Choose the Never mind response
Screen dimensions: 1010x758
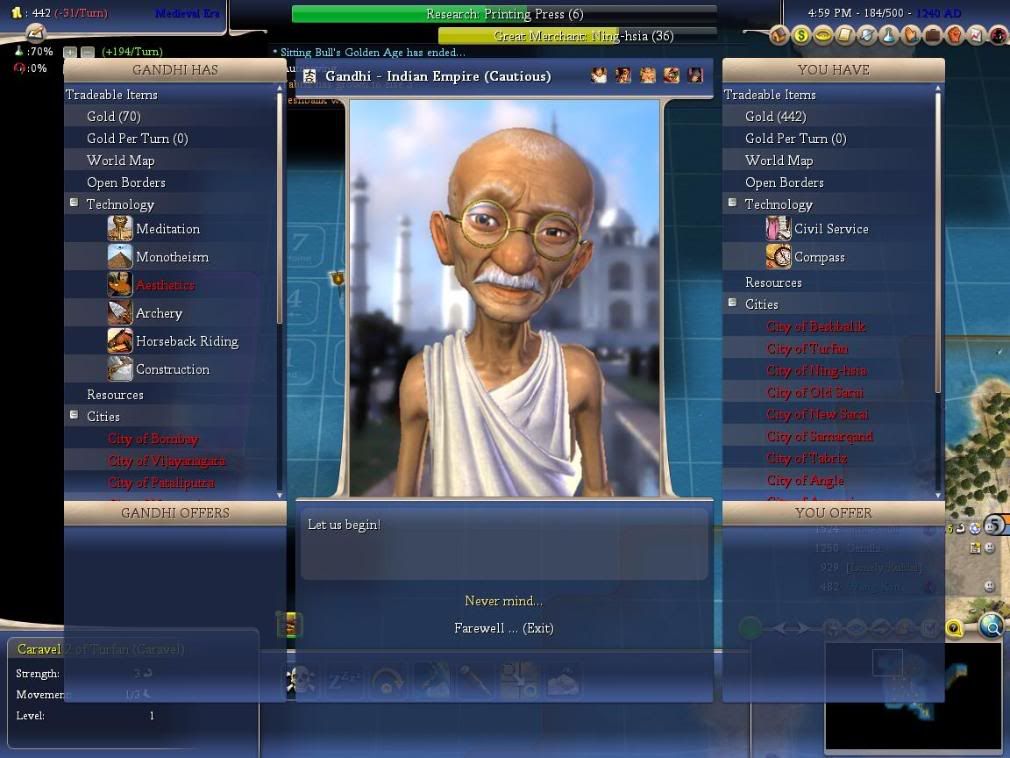(x=504, y=601)
